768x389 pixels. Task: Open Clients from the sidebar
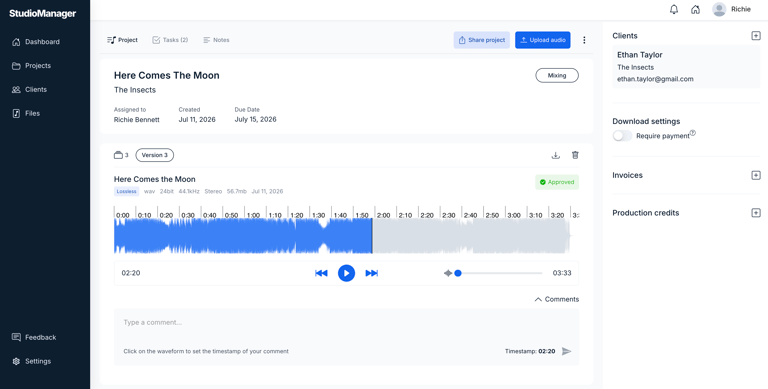29,90
